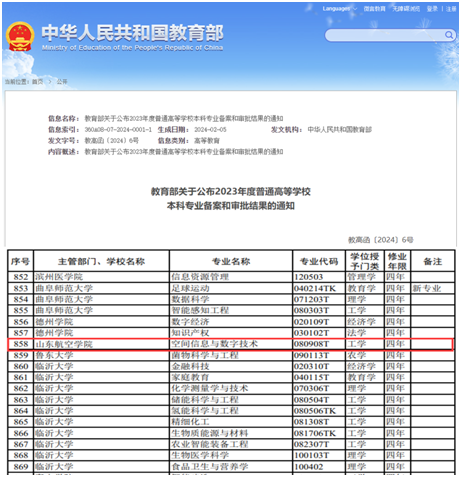Open the 无障碍浏览 accessibility link
Screen dimensions: 461x477
click(406, 9)
